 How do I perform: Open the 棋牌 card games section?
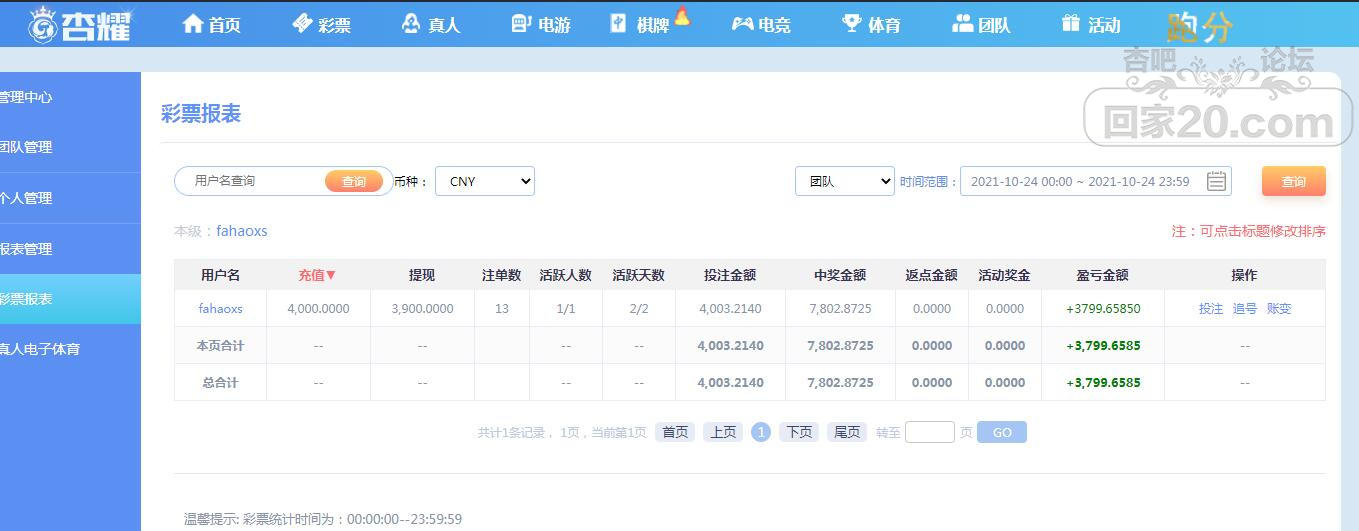pos(640,24)
